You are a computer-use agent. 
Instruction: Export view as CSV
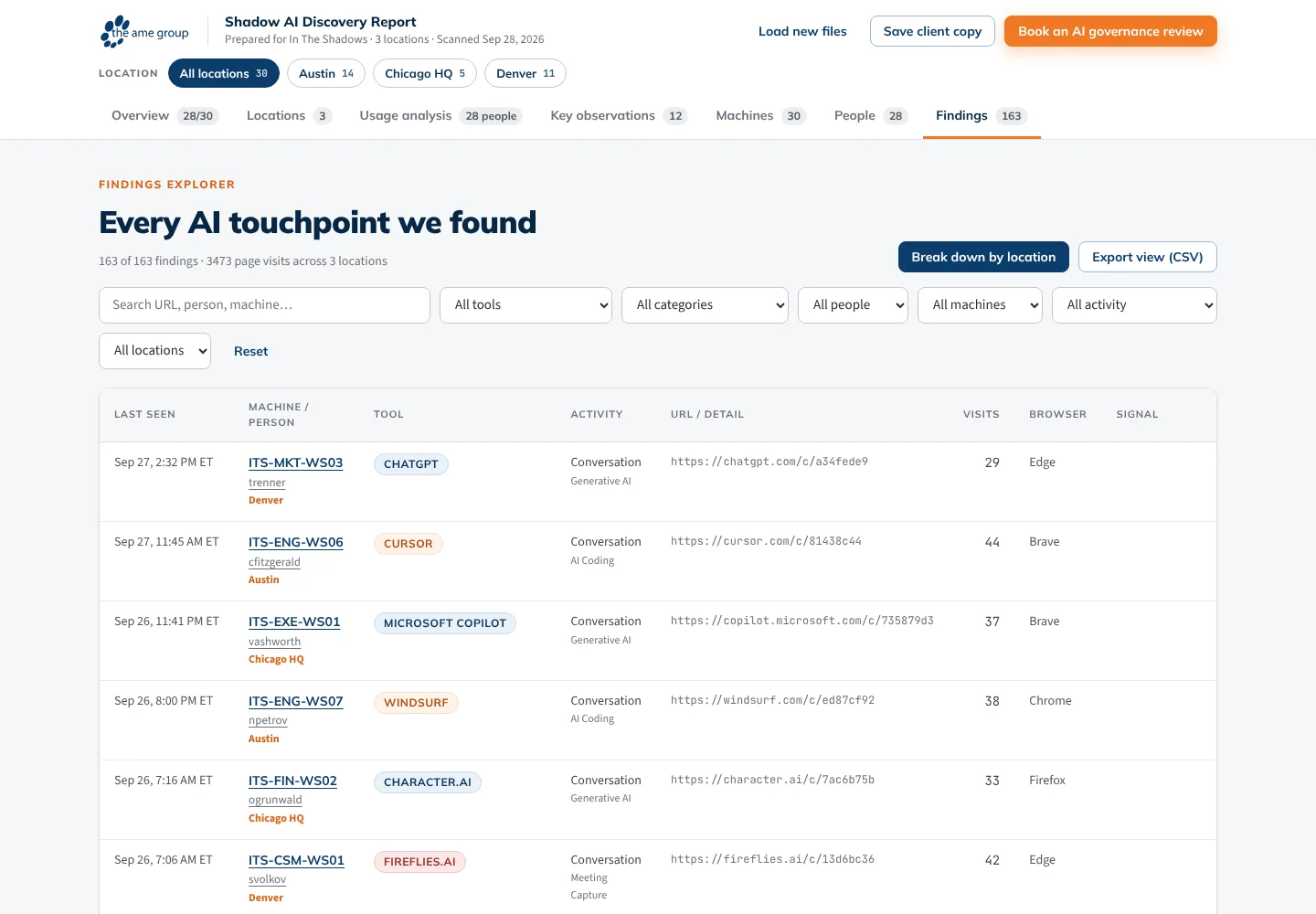(x=1148, y=257)
